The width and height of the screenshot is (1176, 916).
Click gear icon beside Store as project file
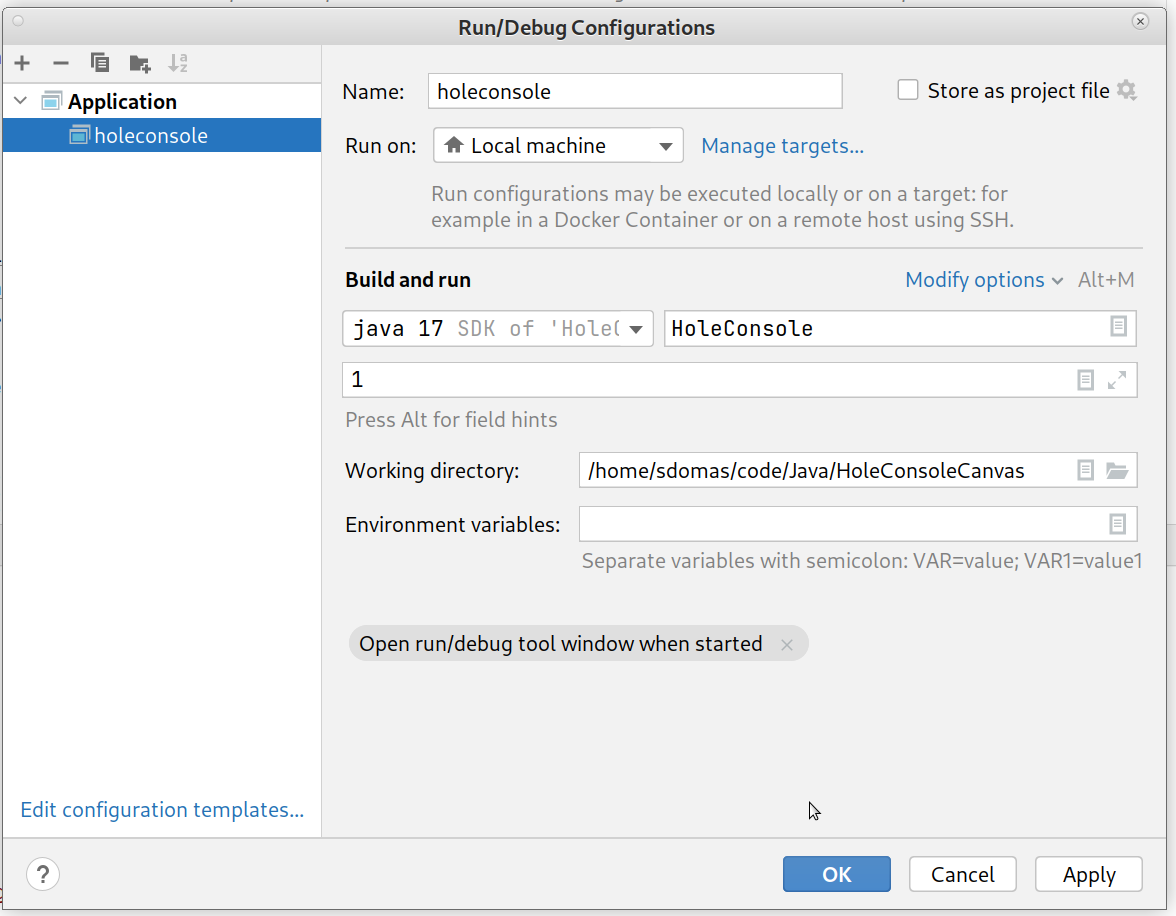[1127, 91]
